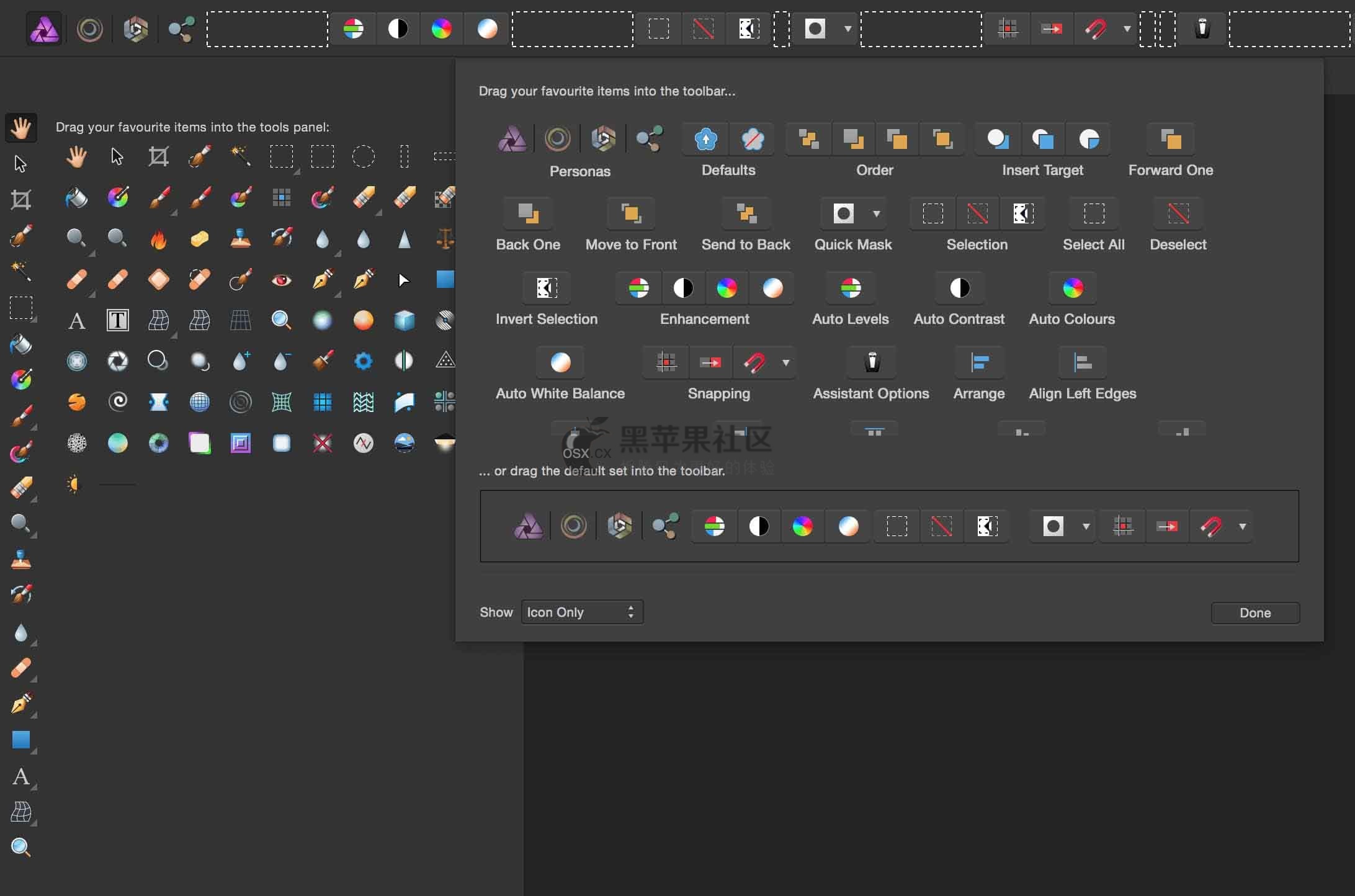Apply Auto White Balance from top toolbar
This screenshot has width=1355, height=896.
487,29
